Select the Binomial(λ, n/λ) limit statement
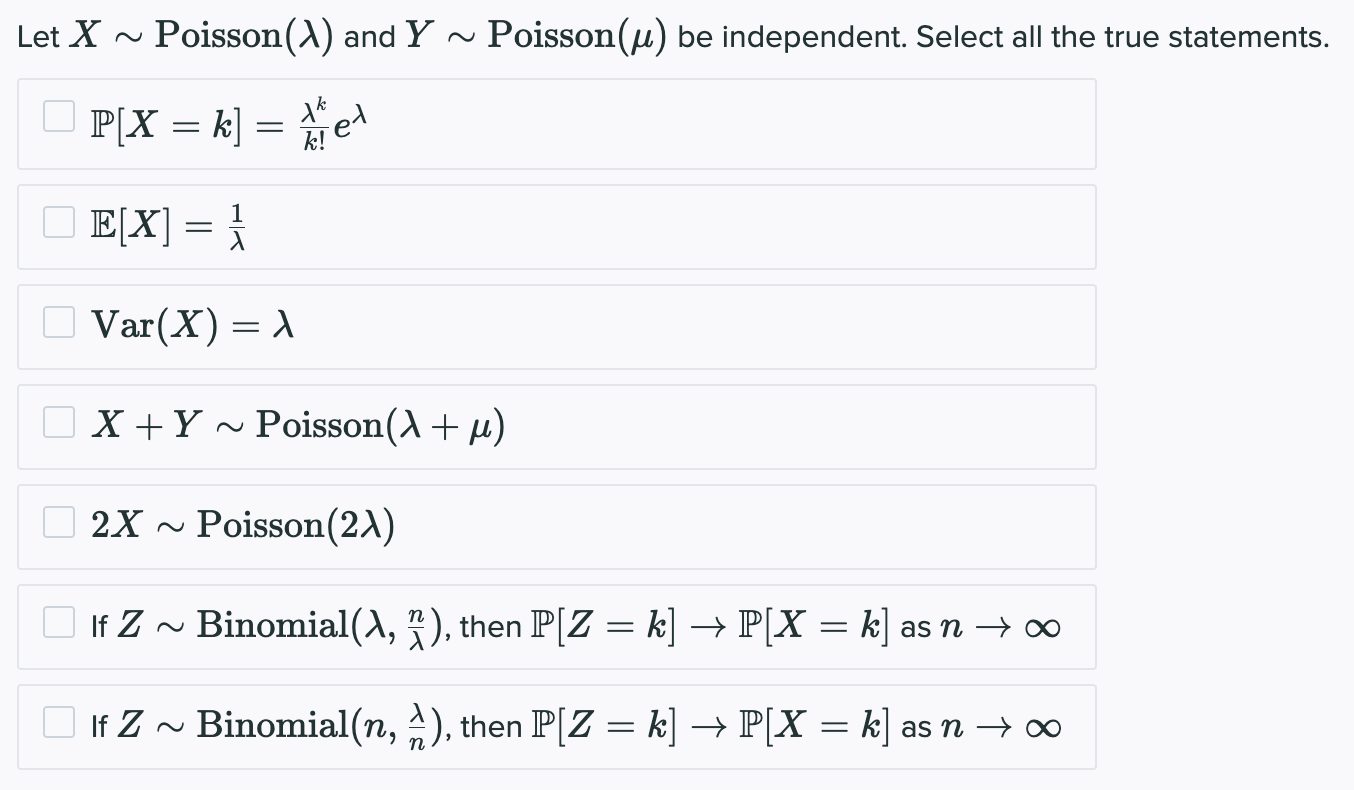Viewport: 1354px width, 790px height. click(x=59, y=622)
